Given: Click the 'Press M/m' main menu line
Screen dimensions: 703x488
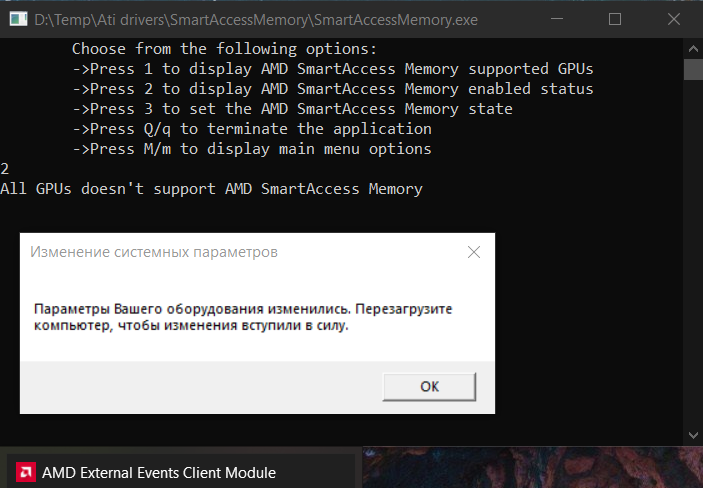Looking at the screenshot, I should 252,149.
